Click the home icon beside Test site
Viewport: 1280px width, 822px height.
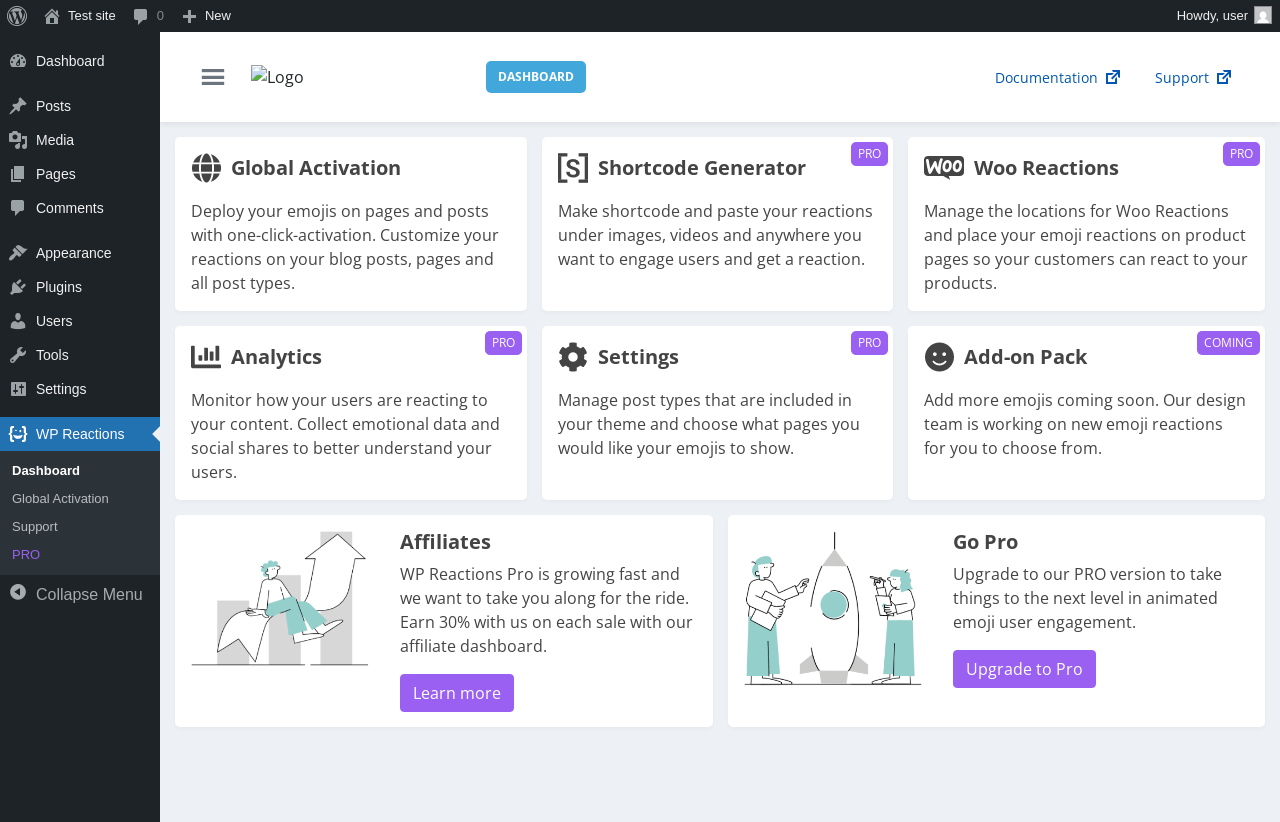(52, 16)
